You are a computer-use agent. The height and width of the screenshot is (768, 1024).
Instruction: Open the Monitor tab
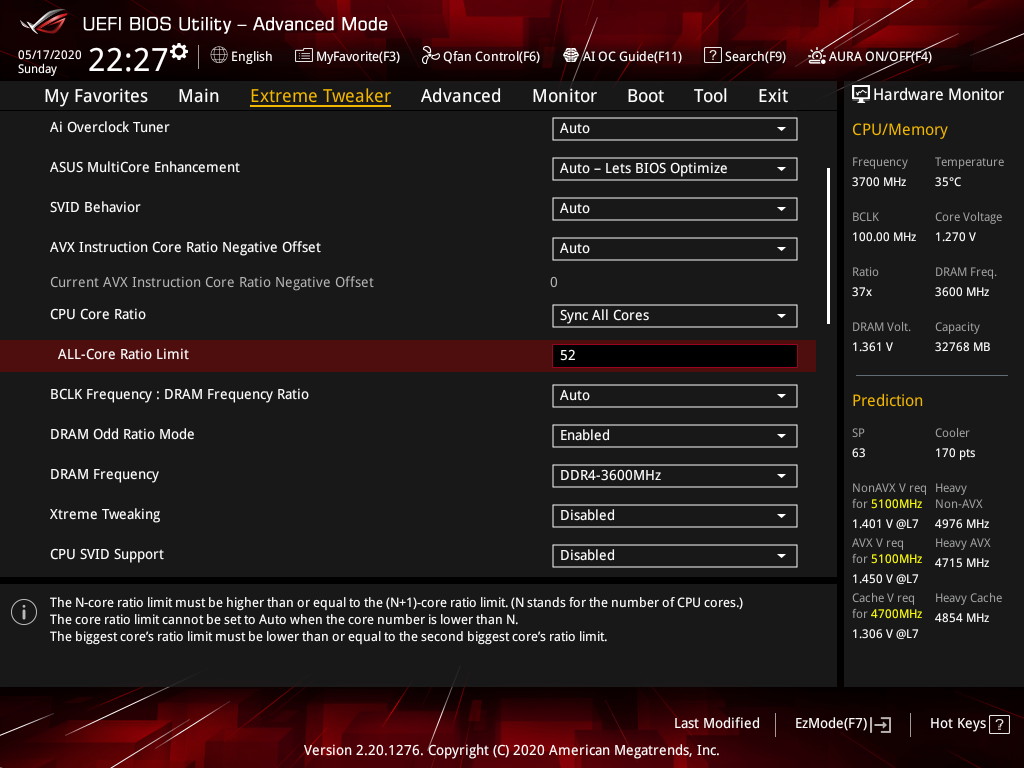pyautogui.click(x=564, y=96)
